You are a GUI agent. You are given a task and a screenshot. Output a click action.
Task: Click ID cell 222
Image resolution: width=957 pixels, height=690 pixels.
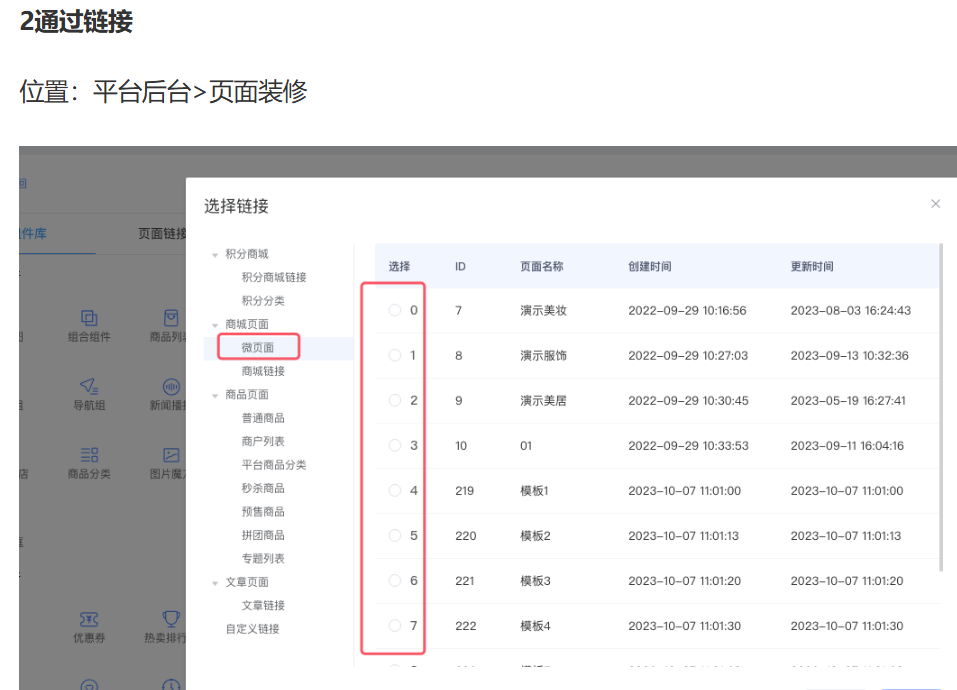click(466, 626)
